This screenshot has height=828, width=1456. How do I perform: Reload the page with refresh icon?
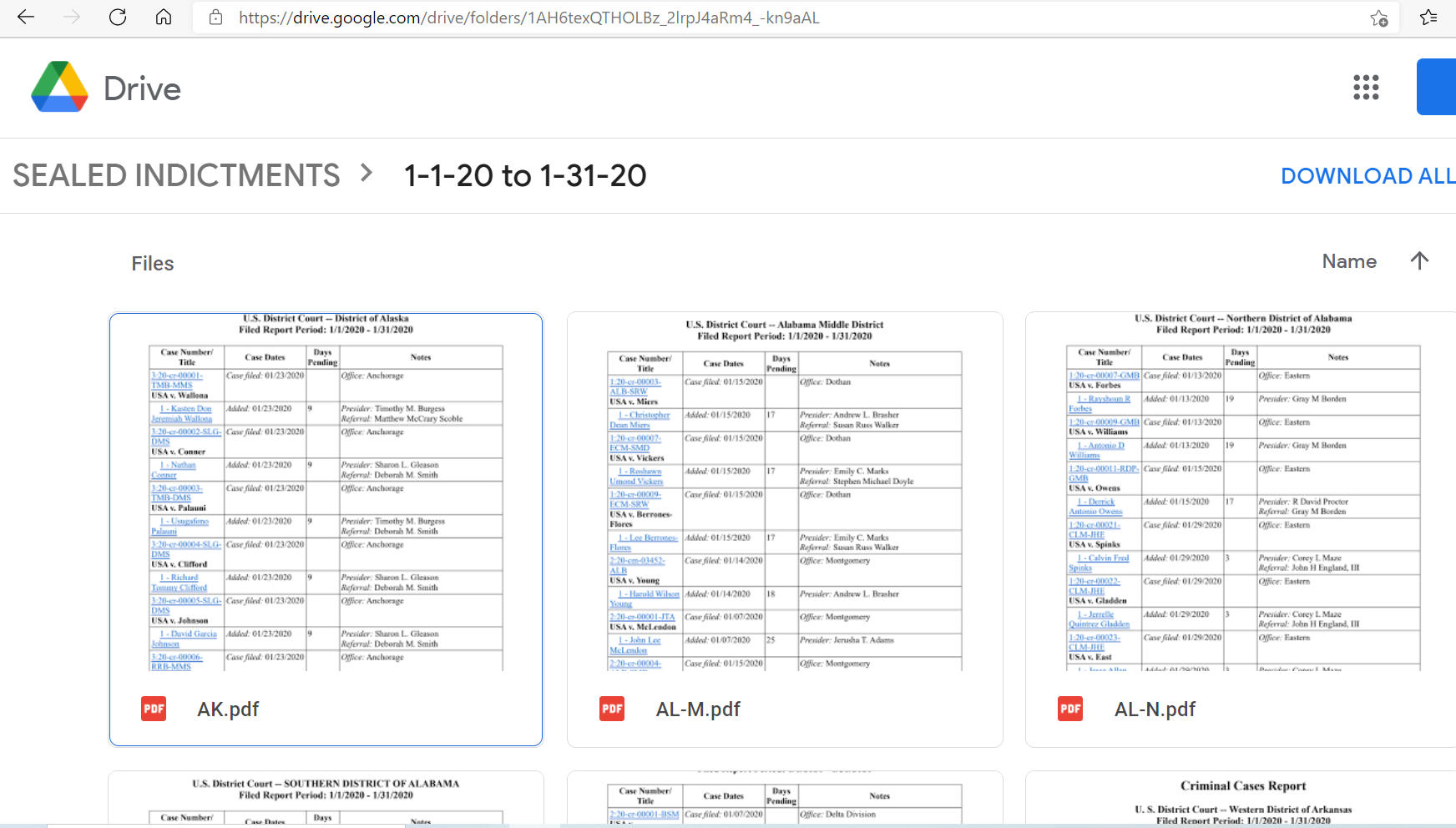[118, 17]
